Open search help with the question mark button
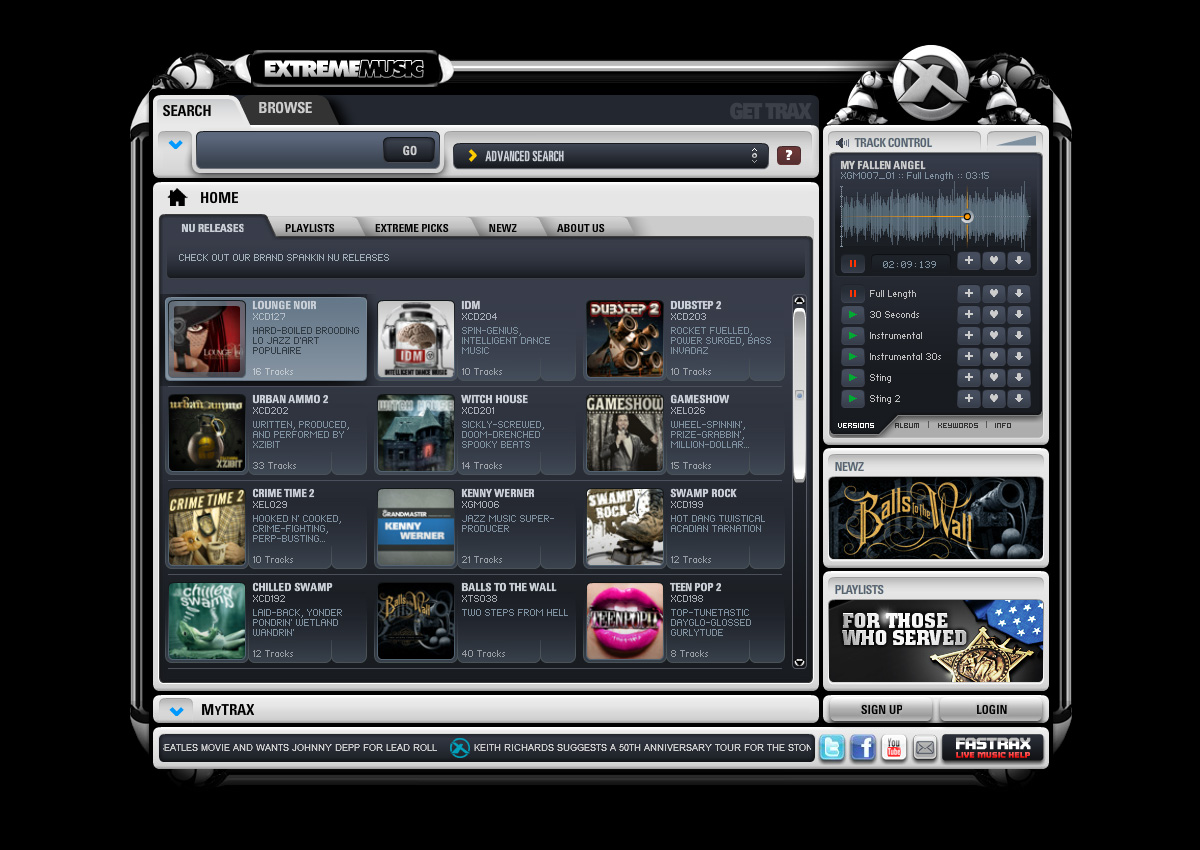The image size is (1200, 850). [x=789, y=155]
